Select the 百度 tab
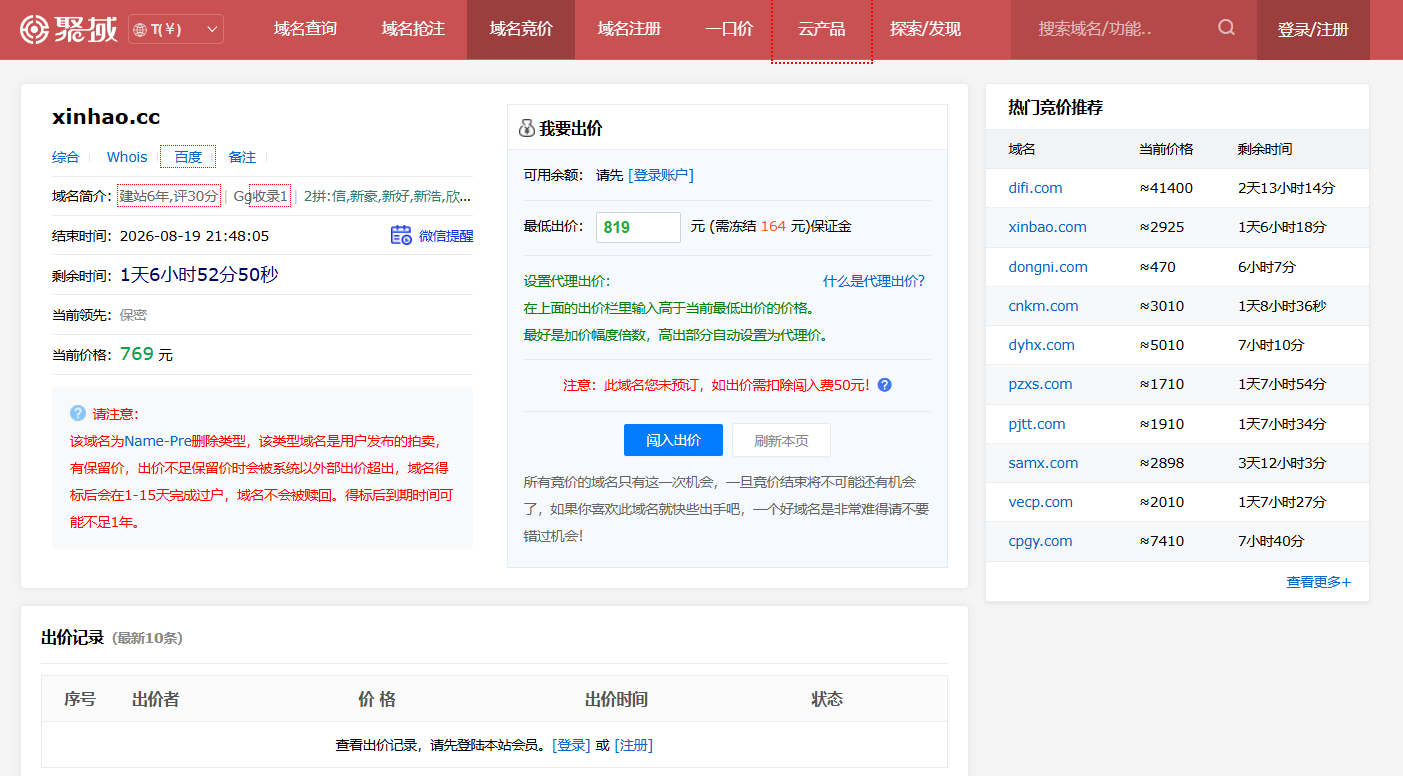Viewport: 1403px width, 776px height. pyautogui.click(x=188, y=157)
